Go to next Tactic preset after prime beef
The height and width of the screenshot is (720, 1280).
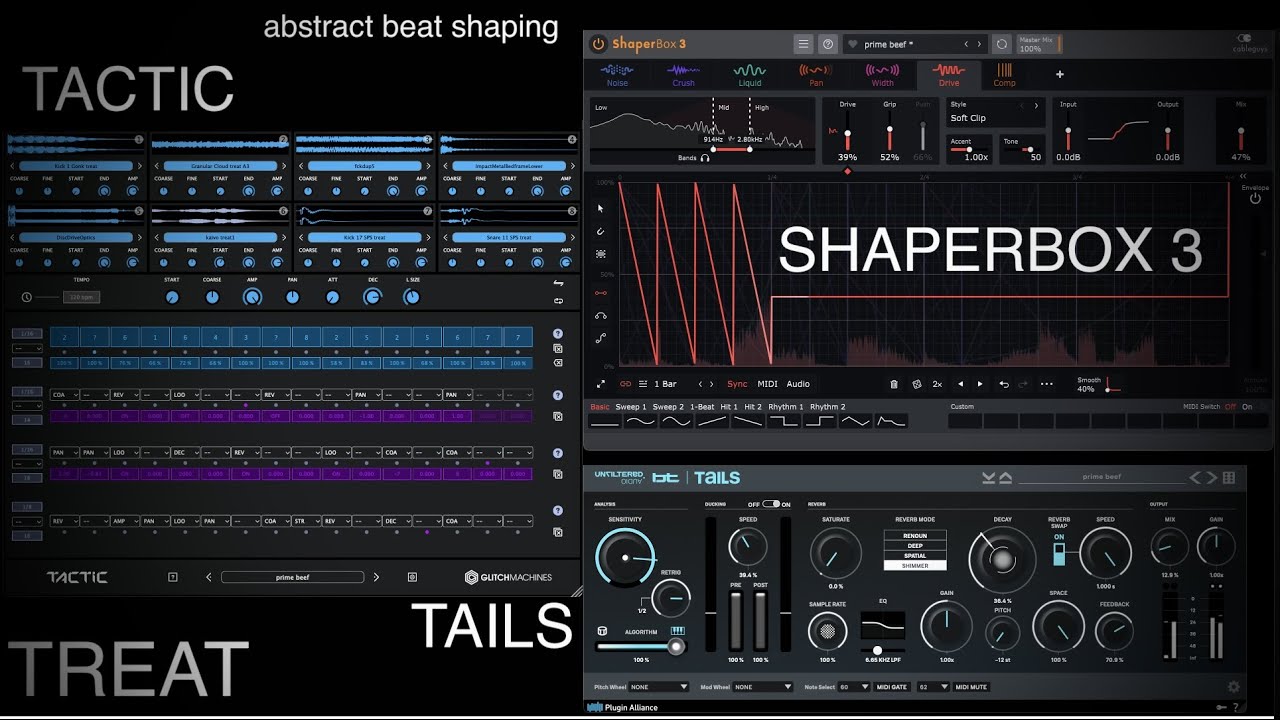[x=376, y=577]
